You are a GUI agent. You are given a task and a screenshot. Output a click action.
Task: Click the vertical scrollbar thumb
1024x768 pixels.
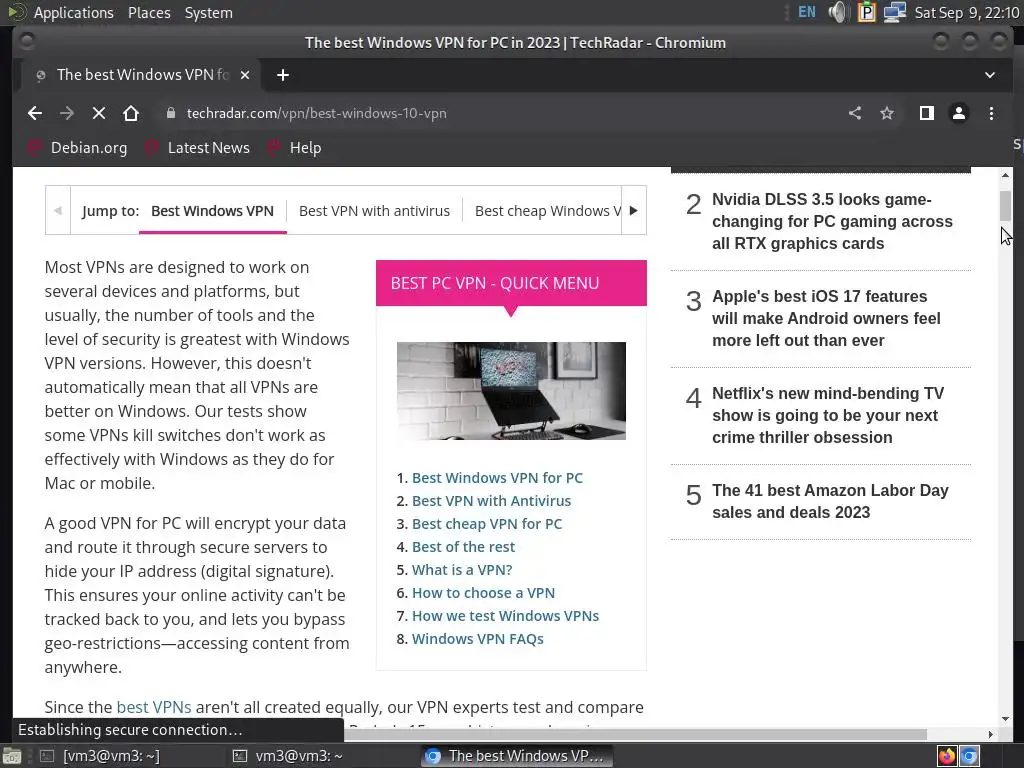pyautogui.click(x=1005, y=206)
